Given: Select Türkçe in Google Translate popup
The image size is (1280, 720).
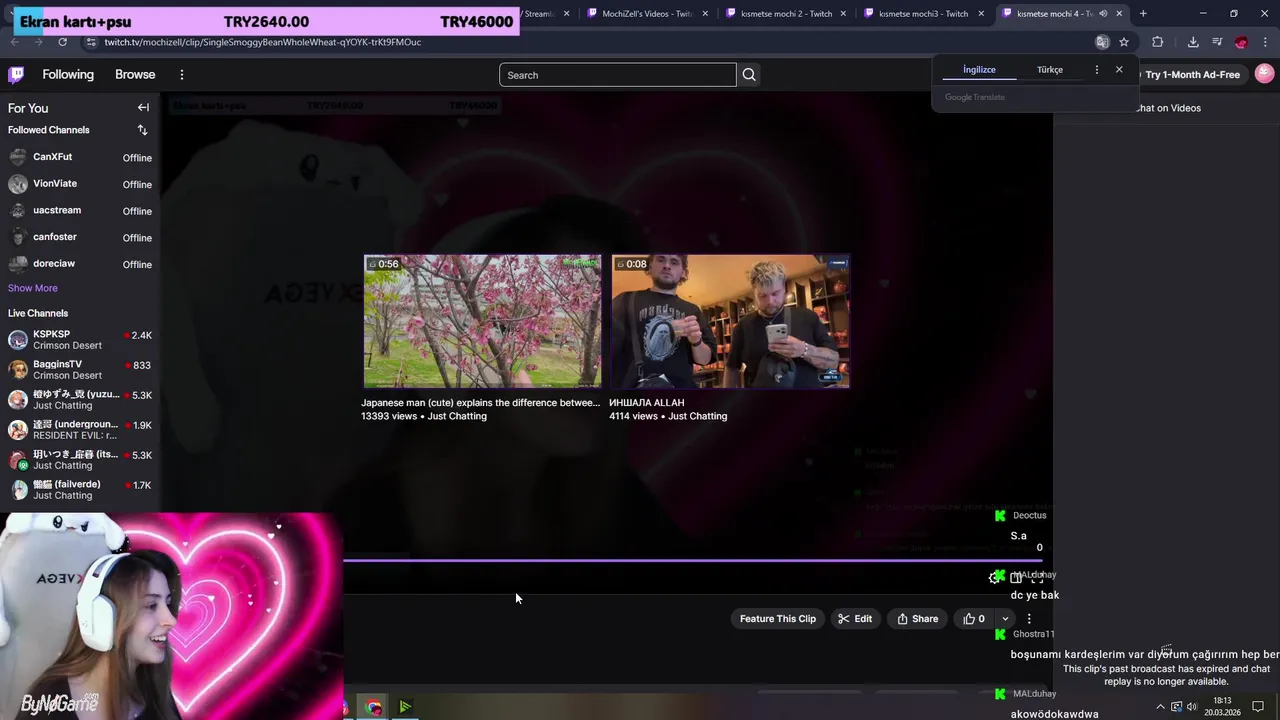Looking at the screenshot, I should (1050, 70).
